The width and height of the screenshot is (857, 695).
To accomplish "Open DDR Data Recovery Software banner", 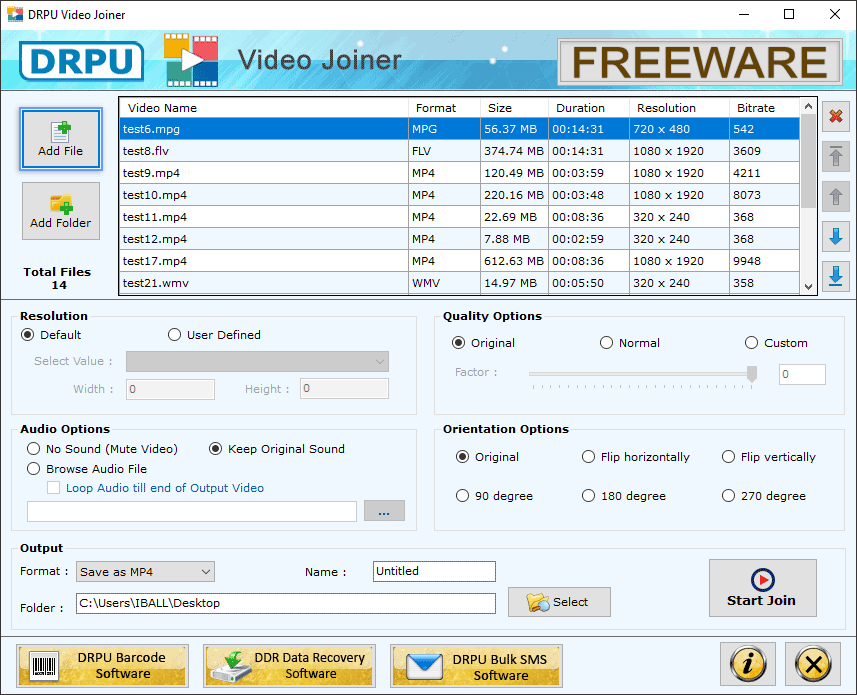I will coord(290,665).
